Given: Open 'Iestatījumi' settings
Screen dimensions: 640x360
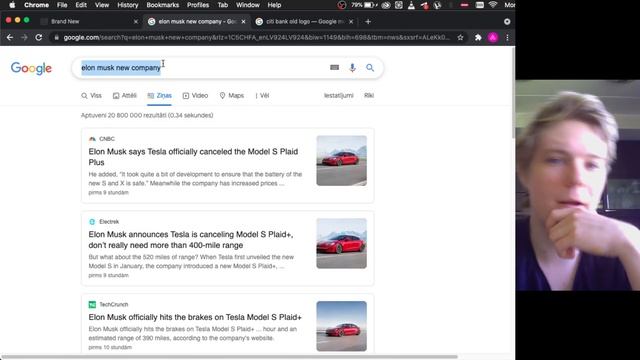Looking at the screenshot, I should (339, 96).
